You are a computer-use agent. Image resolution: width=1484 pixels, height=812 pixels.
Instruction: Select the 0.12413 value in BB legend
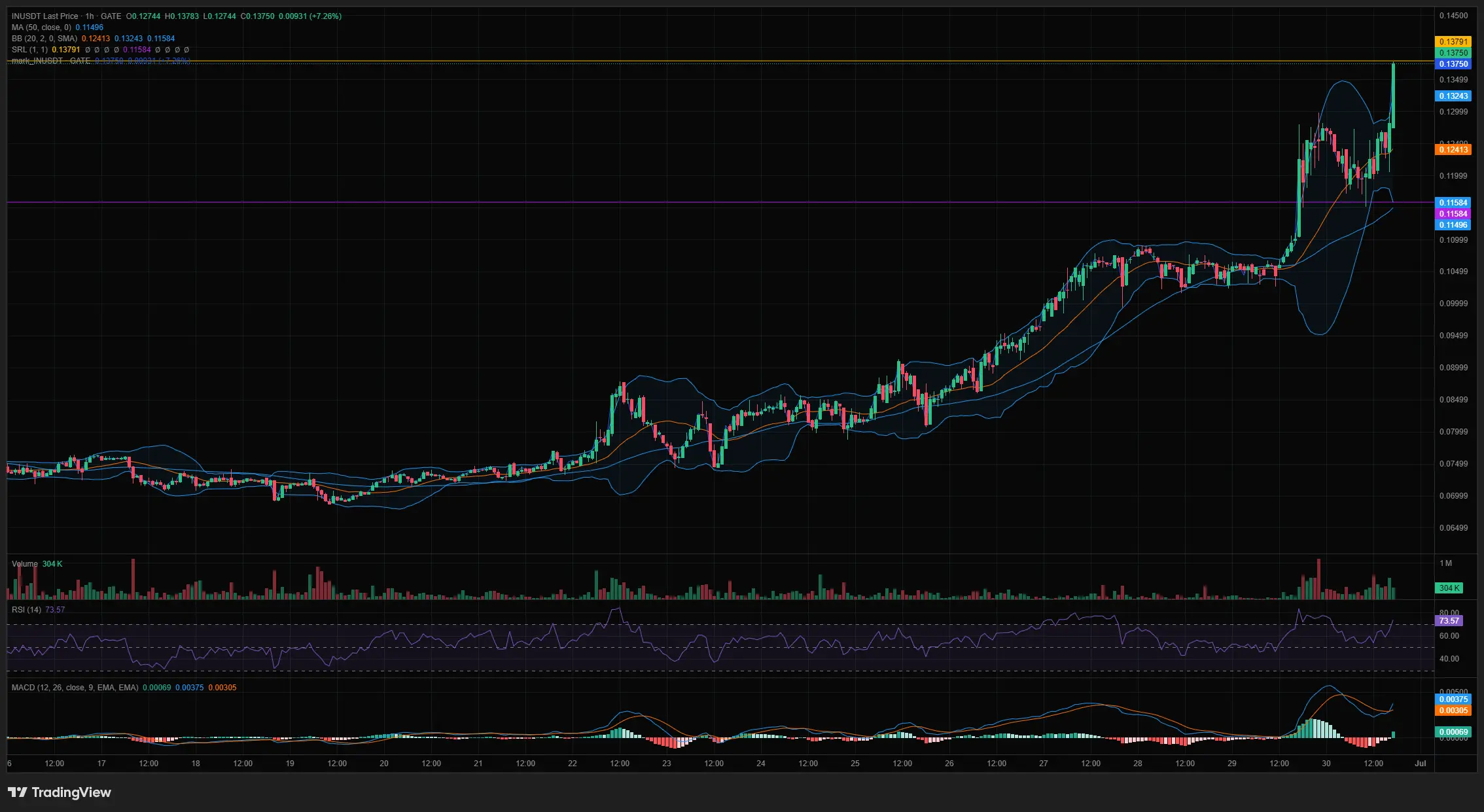[96, 39]
